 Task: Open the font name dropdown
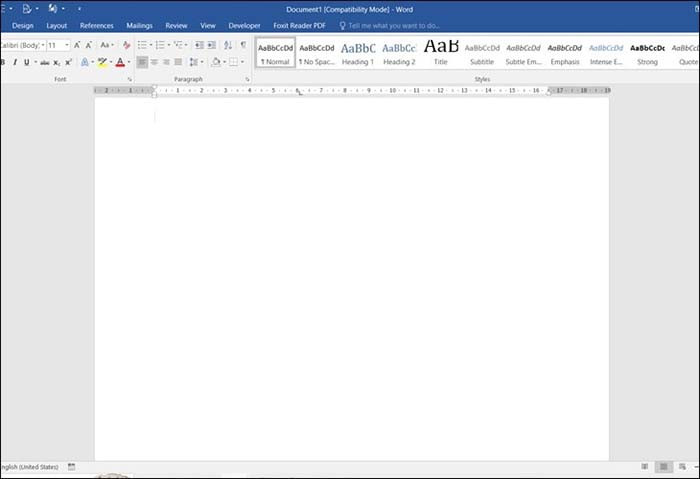[x=43, y=45]
